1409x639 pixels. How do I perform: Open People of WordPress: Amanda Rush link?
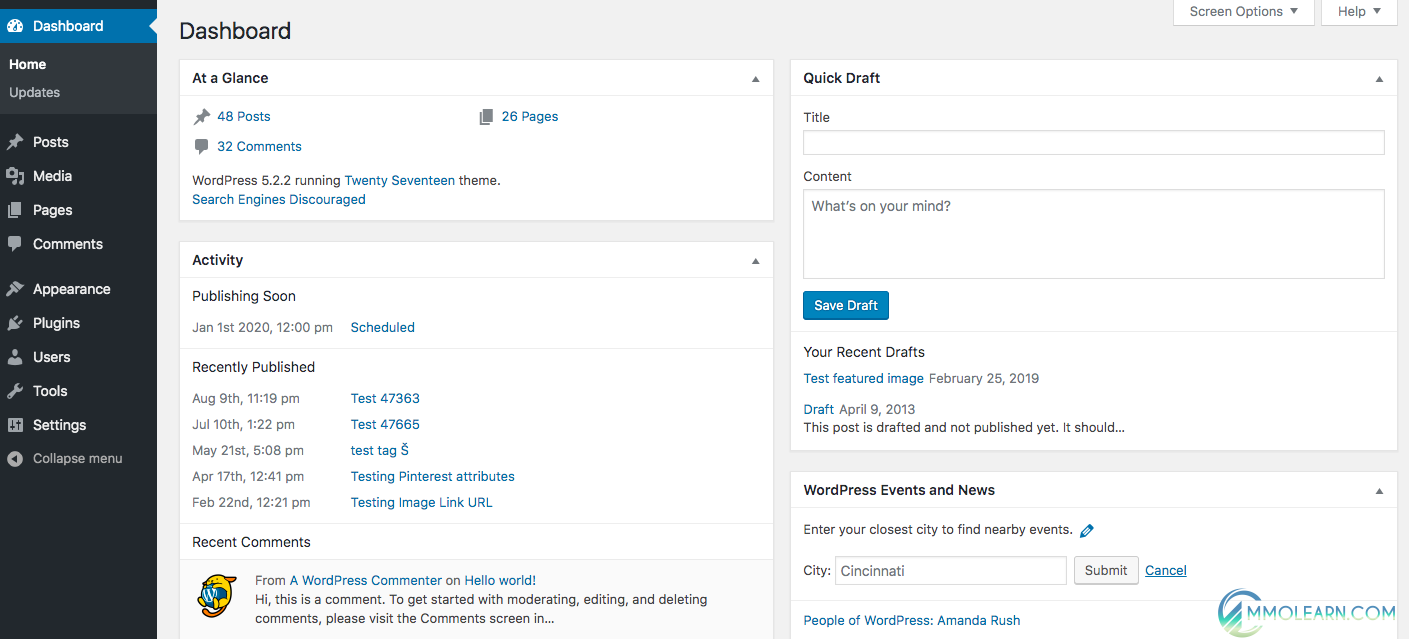912,621
